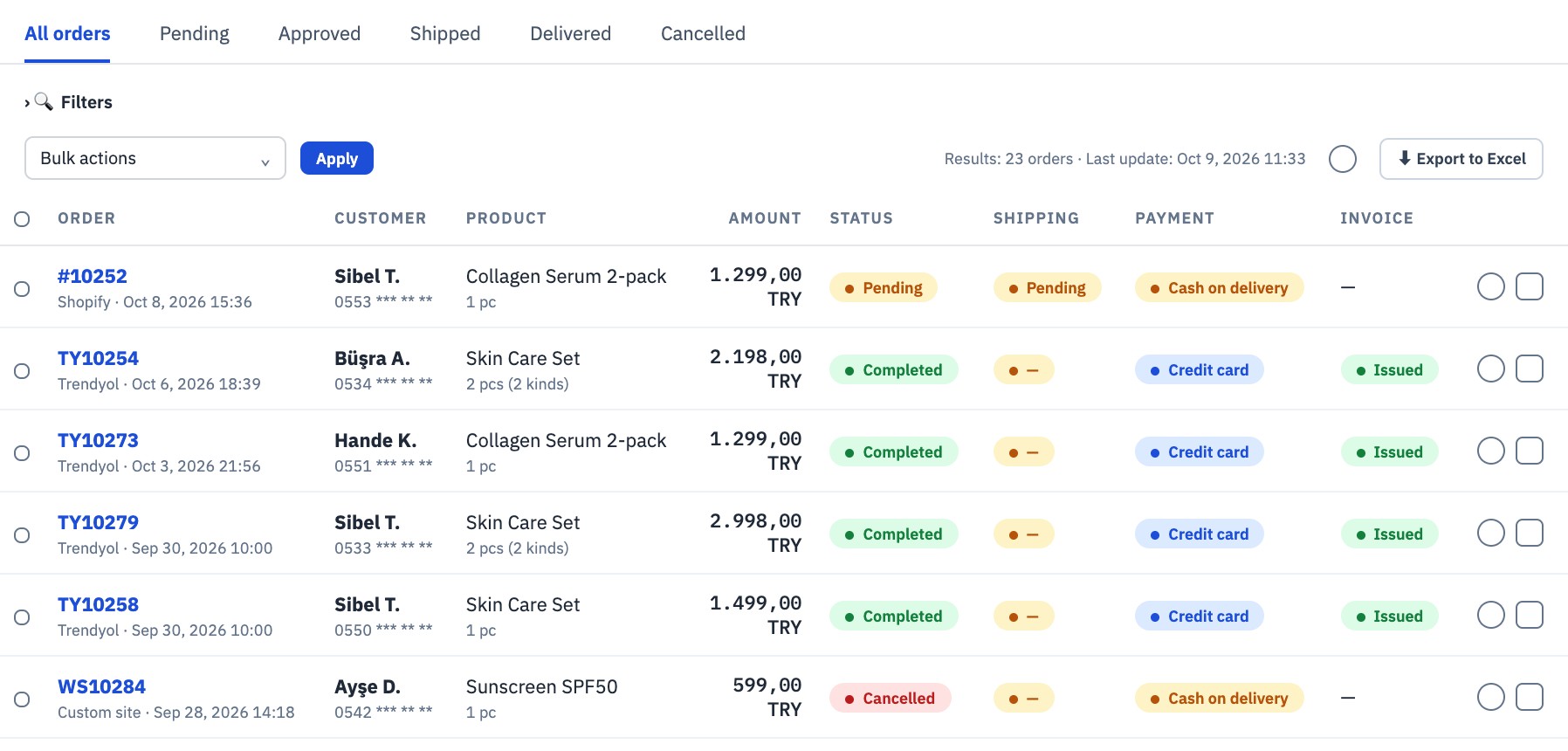This screenshot has height=751, width=1568.
Task: Expand the Filters section
Action: point(68,102)
